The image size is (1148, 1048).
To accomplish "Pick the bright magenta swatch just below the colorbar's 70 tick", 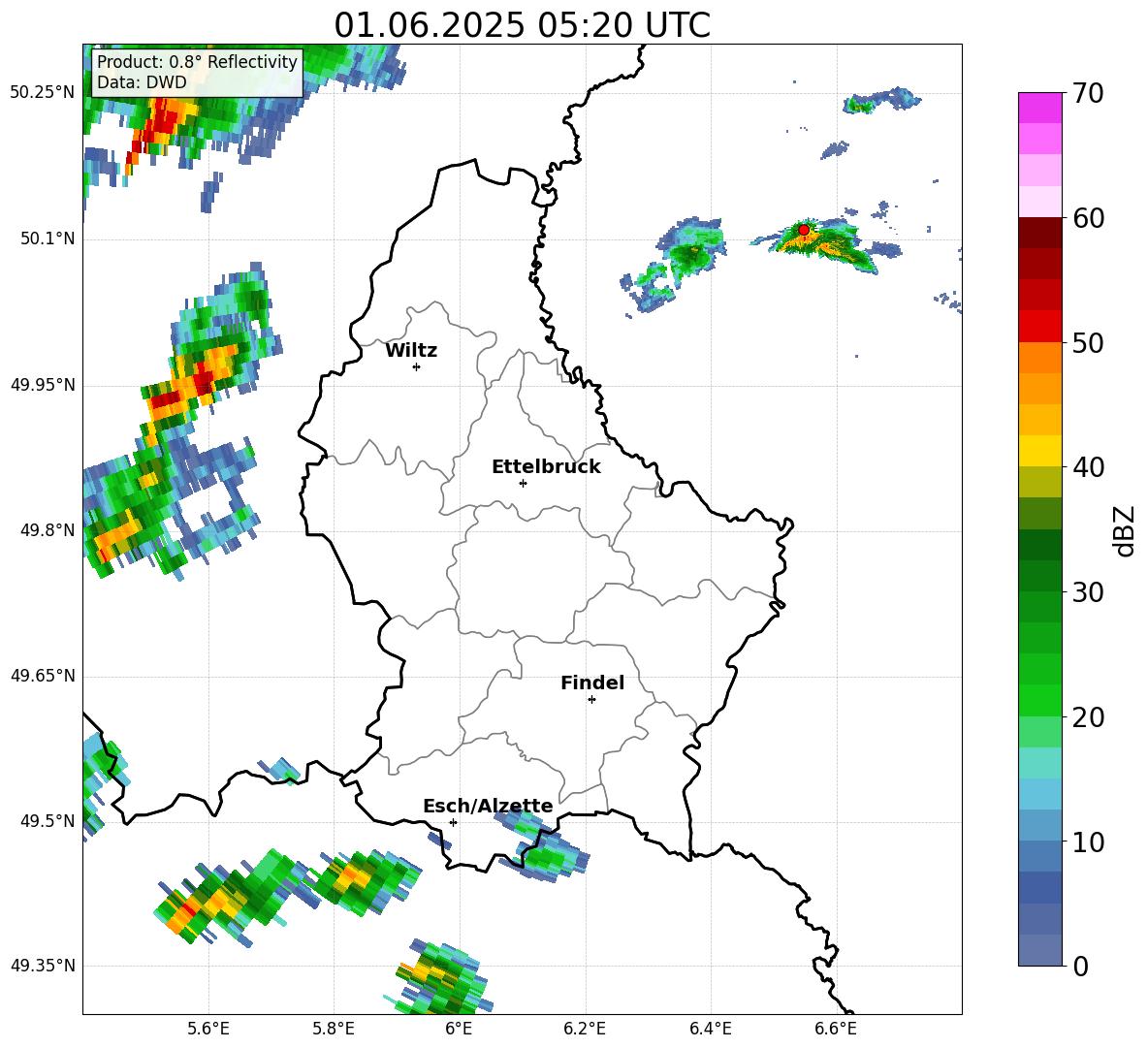I will coord(1039,109).
